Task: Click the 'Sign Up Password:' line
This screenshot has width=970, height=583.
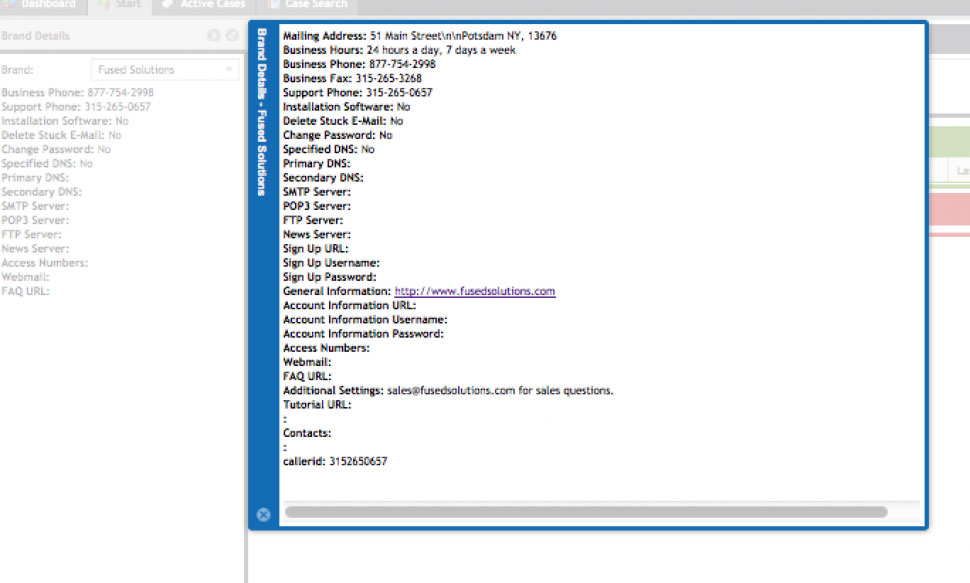Action: pyautogui.click(x=329, y=277)
